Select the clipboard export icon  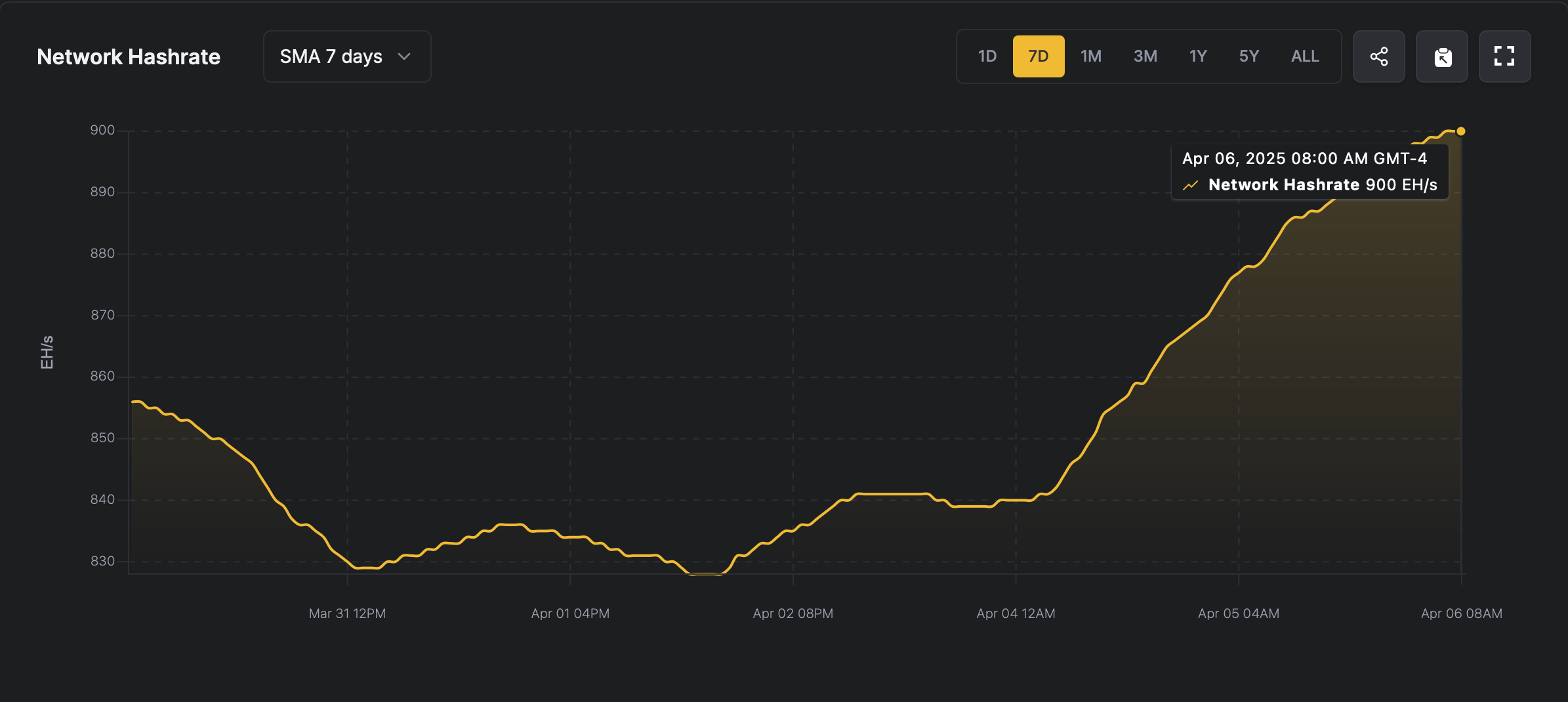point(1441,56)
